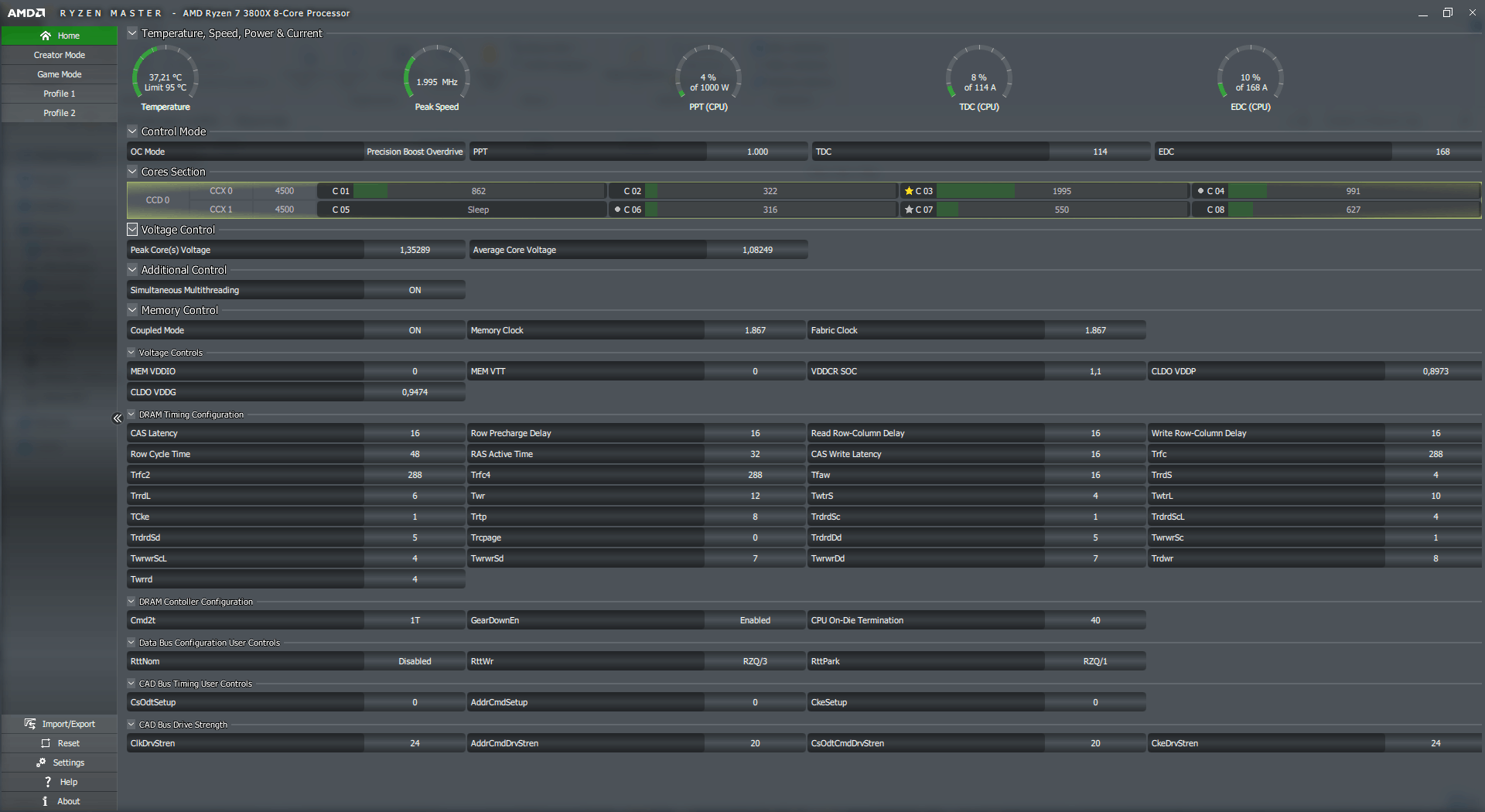Click the Memory Clock value 1.867
Screen dimensions: 1485x812
(x=755, y=330)
